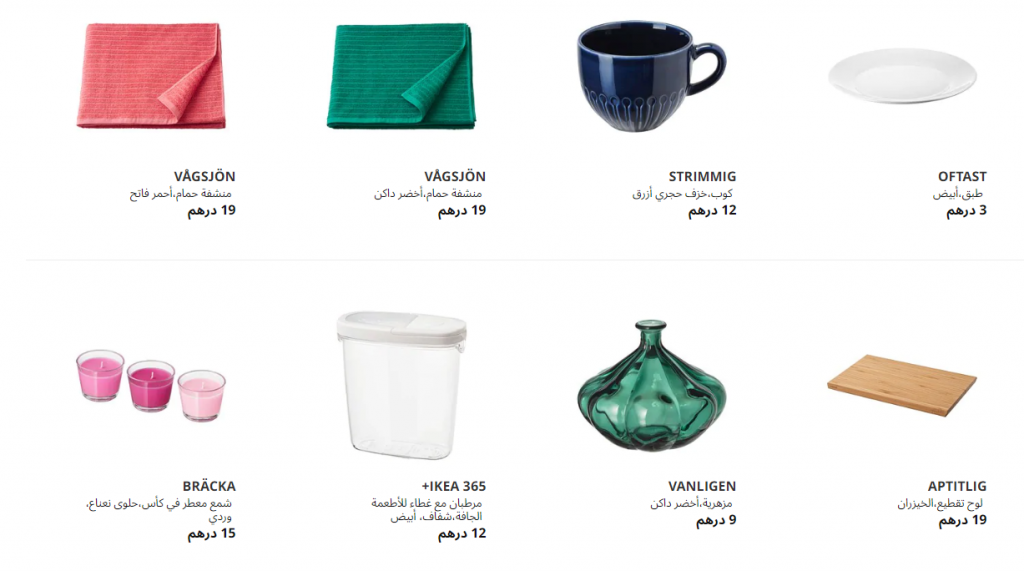The height and width of the screenshot is (571, 1024).
Task: View the bamboo APTITLIG chopping board photo
Action: point(902,385)
